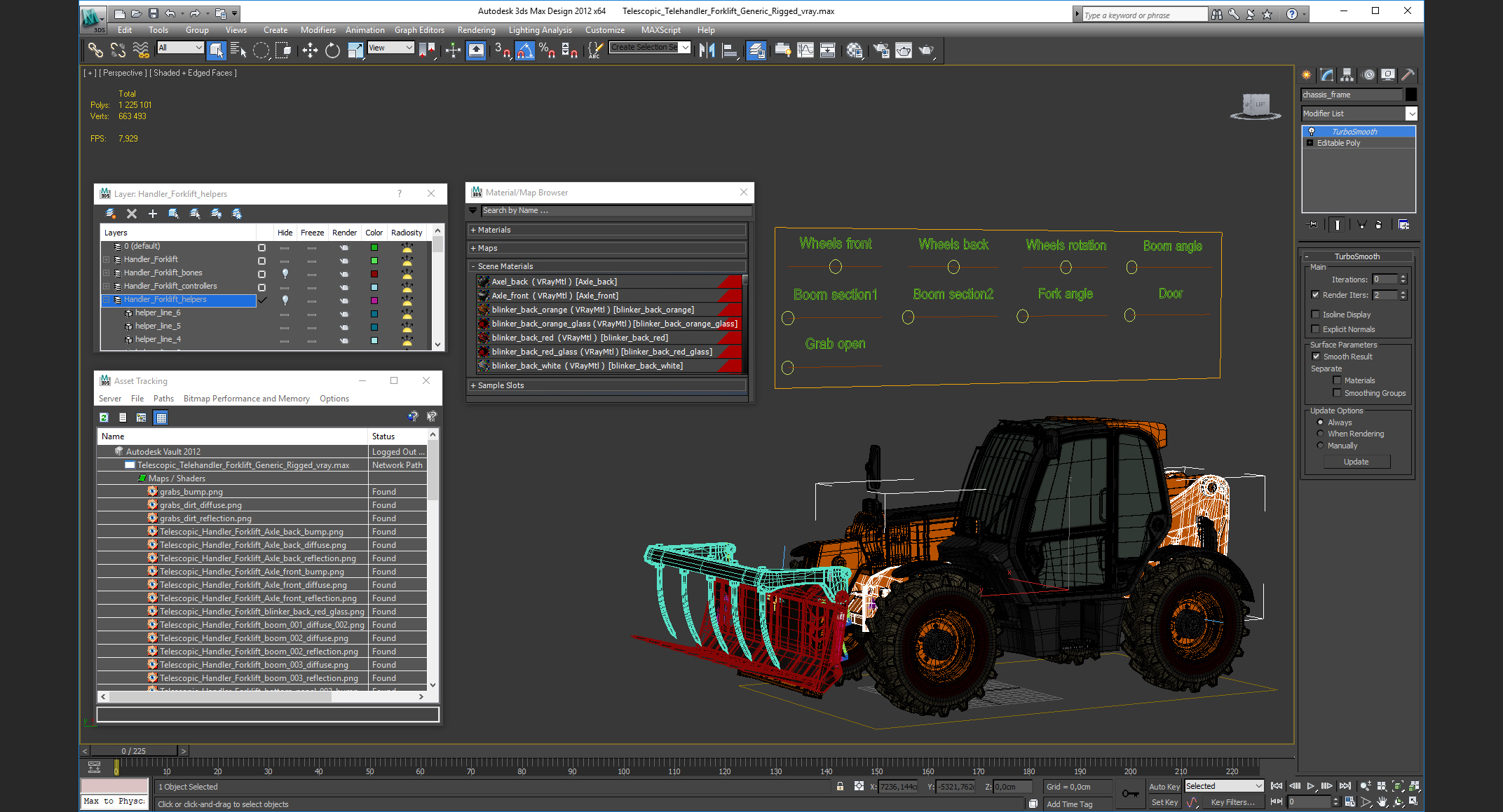Open the Render Setup teapot icon
Screen dimensions: 1503x812
[x=881, y=50]
